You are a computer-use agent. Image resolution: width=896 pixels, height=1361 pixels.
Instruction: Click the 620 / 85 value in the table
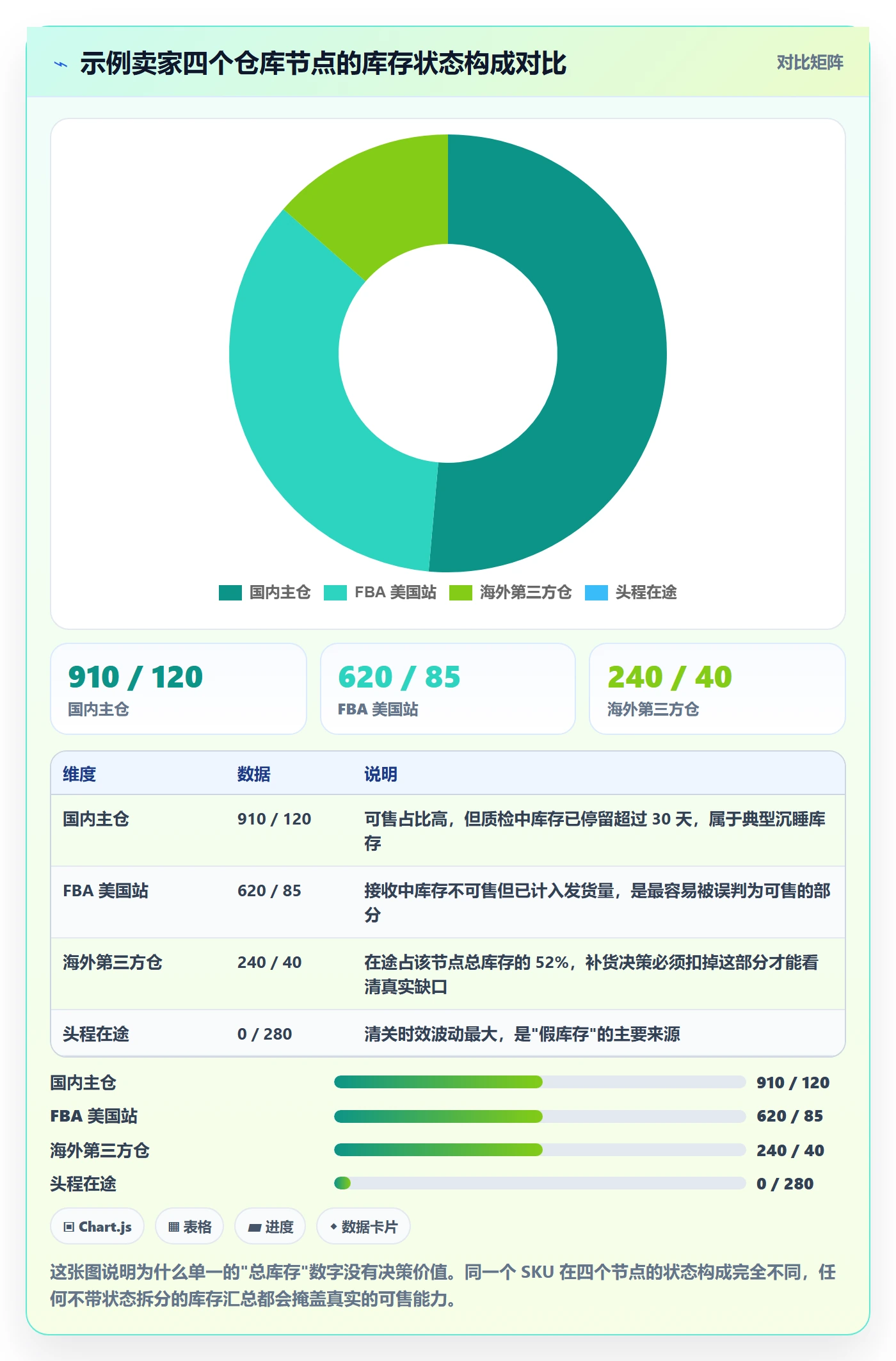(x=269, y=890)
